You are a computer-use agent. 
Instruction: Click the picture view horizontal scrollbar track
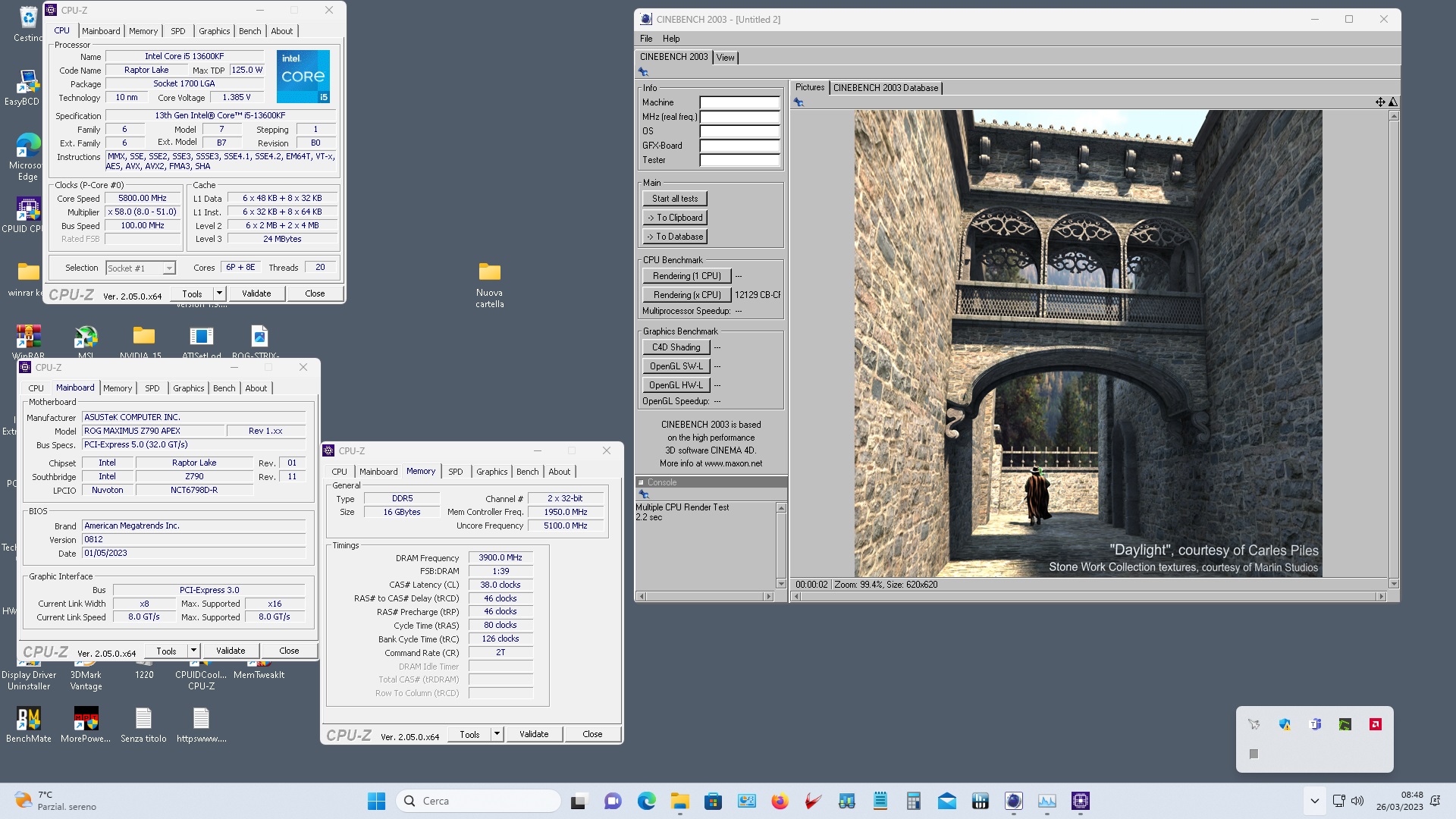(1088, 597)
